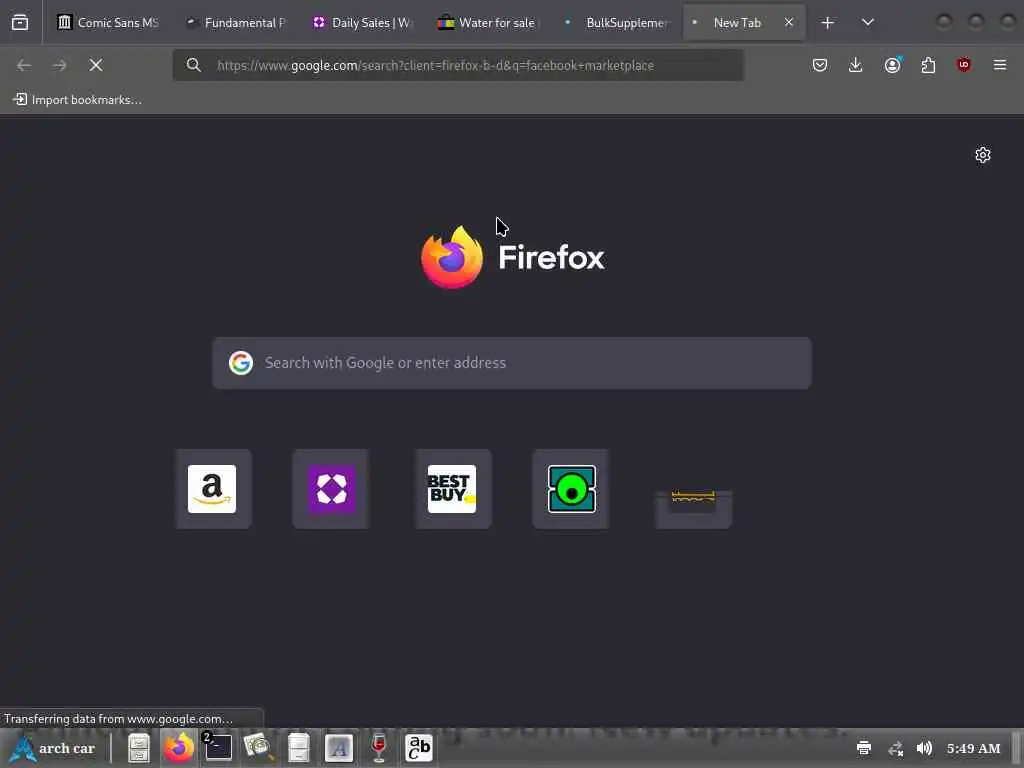Open the Firefox View icon
The width and height of the screenshot is (1024, 768).
click(20, 23)
